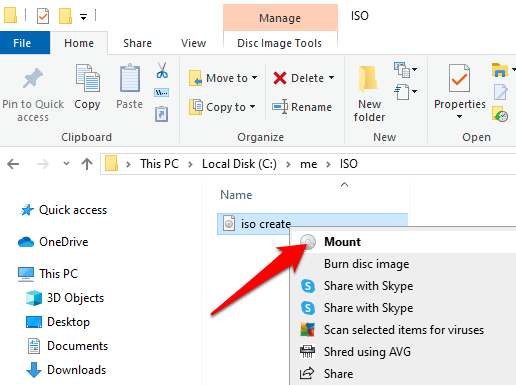Expand the Delete dropdown arrow

(x=332, y=78)
